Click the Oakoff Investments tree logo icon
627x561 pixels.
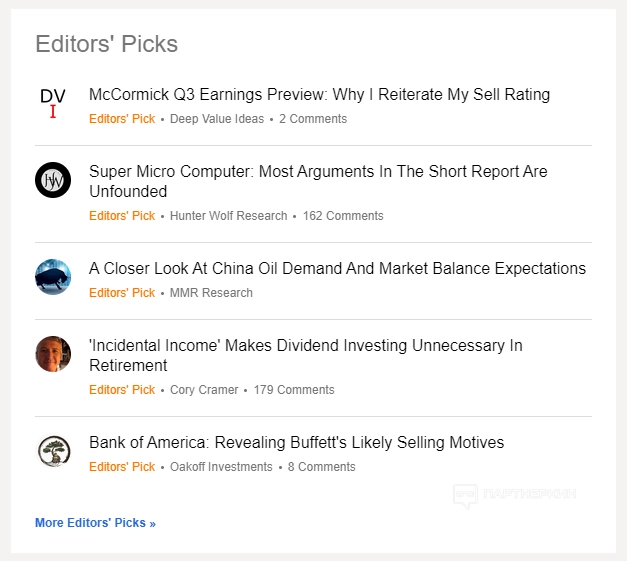tap(53, 451)
